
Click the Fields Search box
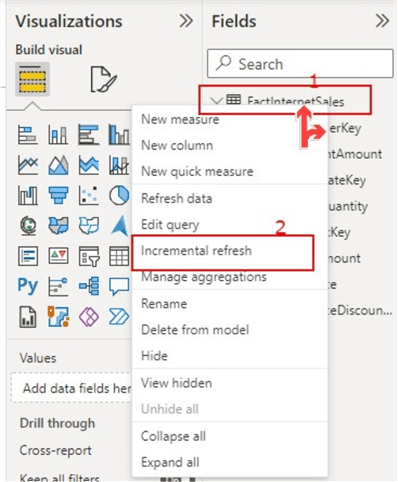tap(300, 63)
